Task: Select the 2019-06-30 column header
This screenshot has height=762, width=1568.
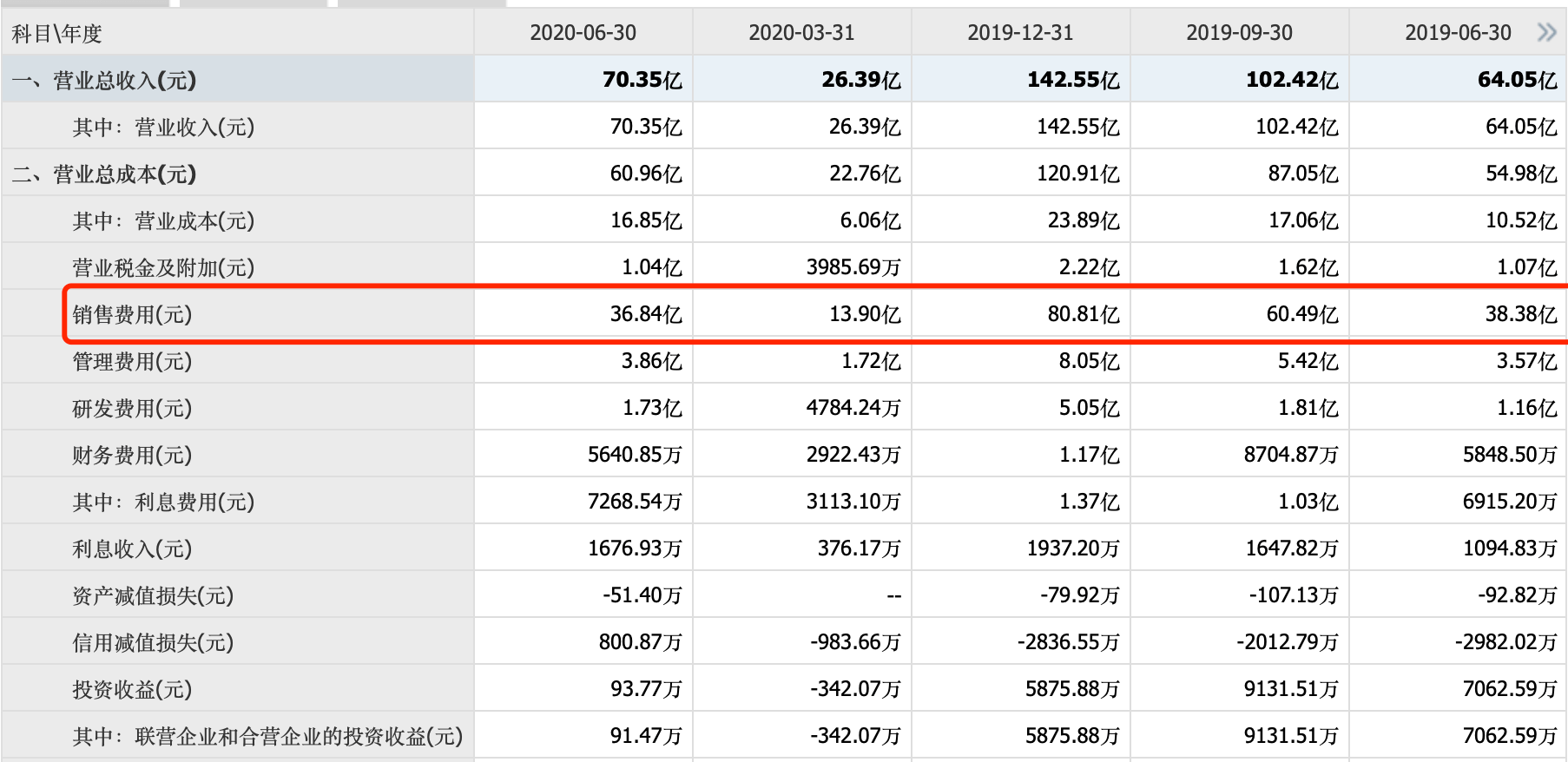Action: click(x=1459, y=33)
